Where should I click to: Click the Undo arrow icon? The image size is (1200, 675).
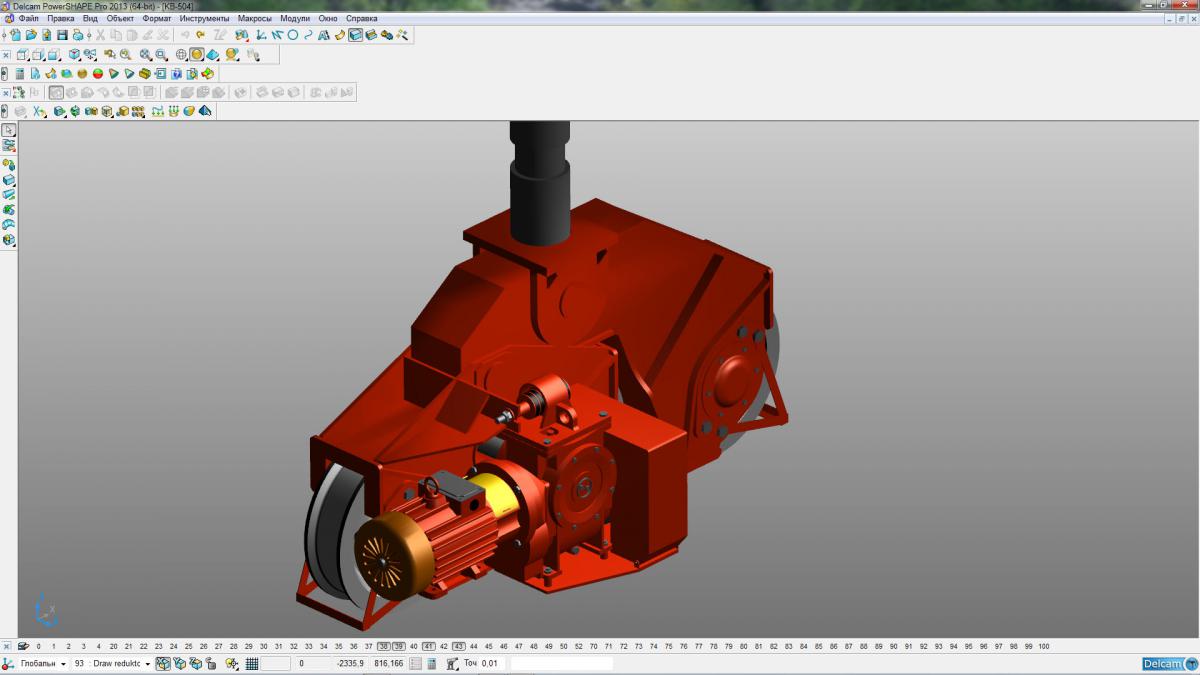(185, 34)
